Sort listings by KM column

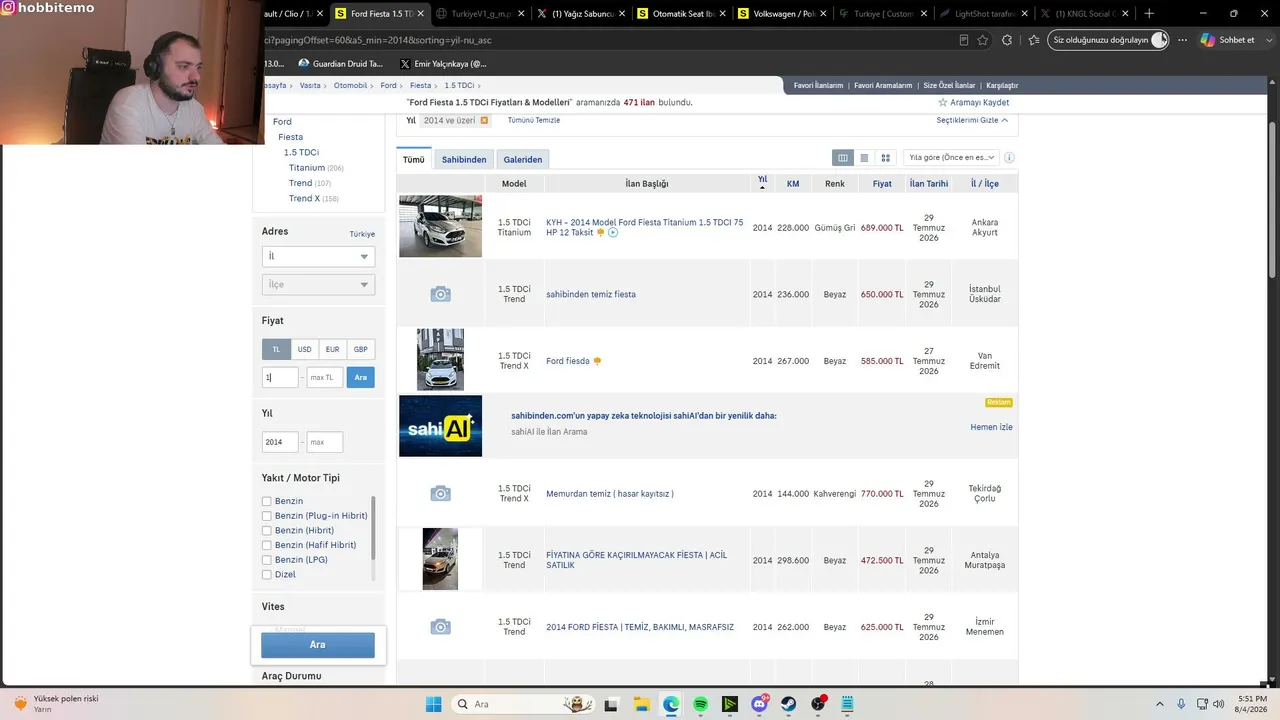(793, 184)
